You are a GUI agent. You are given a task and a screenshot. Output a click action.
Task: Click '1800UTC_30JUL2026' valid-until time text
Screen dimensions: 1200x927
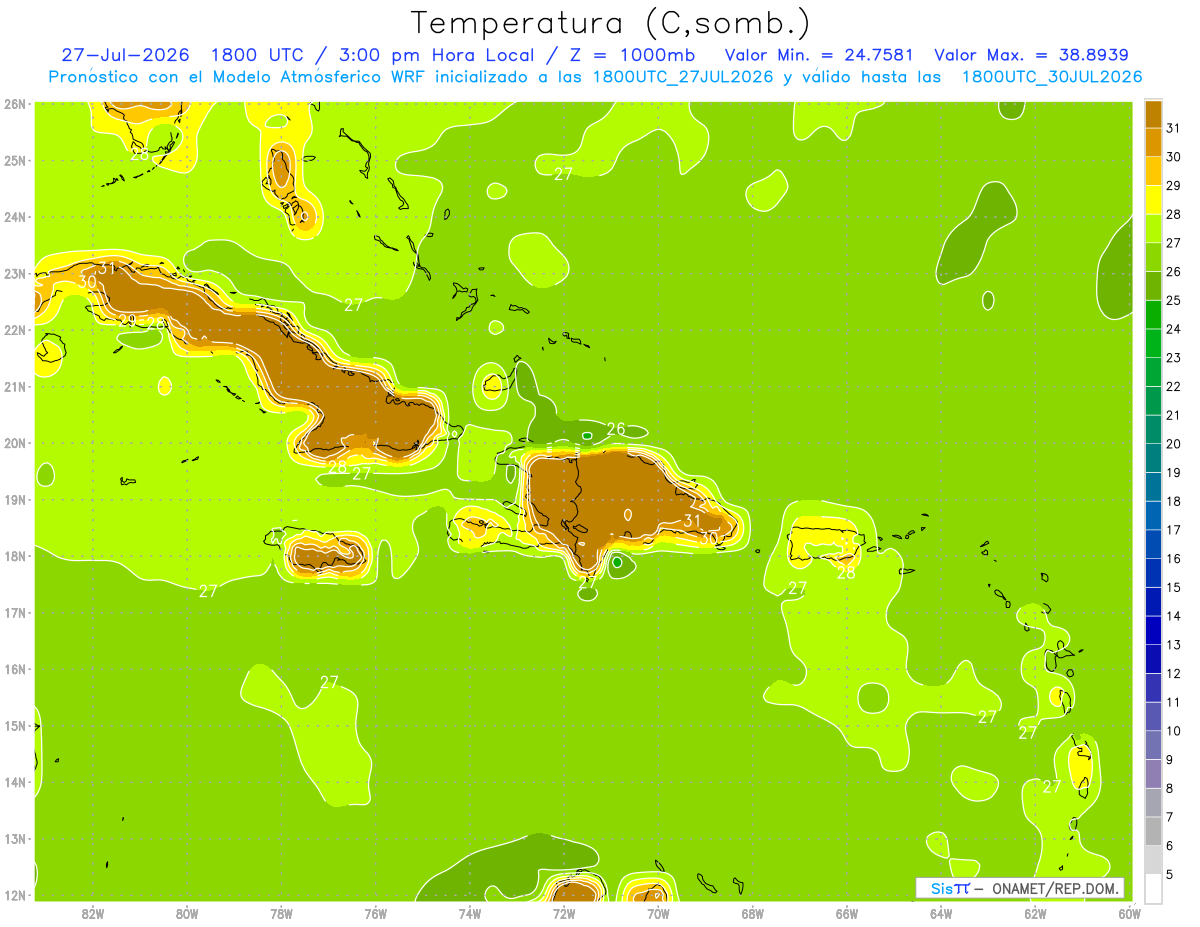(x=1052, y=77)
